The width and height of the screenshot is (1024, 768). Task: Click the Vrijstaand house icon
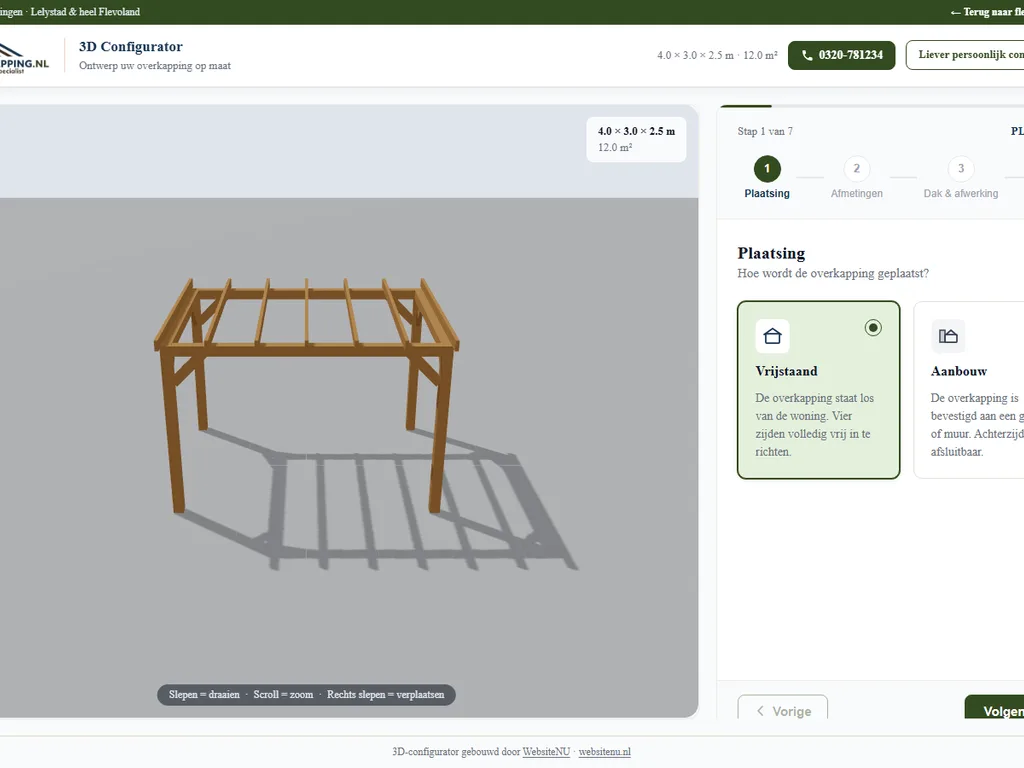coord(773,336)
